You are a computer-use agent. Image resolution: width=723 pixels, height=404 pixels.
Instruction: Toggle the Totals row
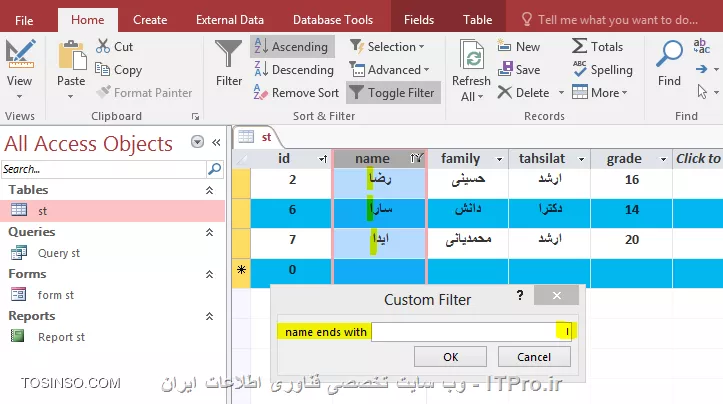(x=598, y=47)
